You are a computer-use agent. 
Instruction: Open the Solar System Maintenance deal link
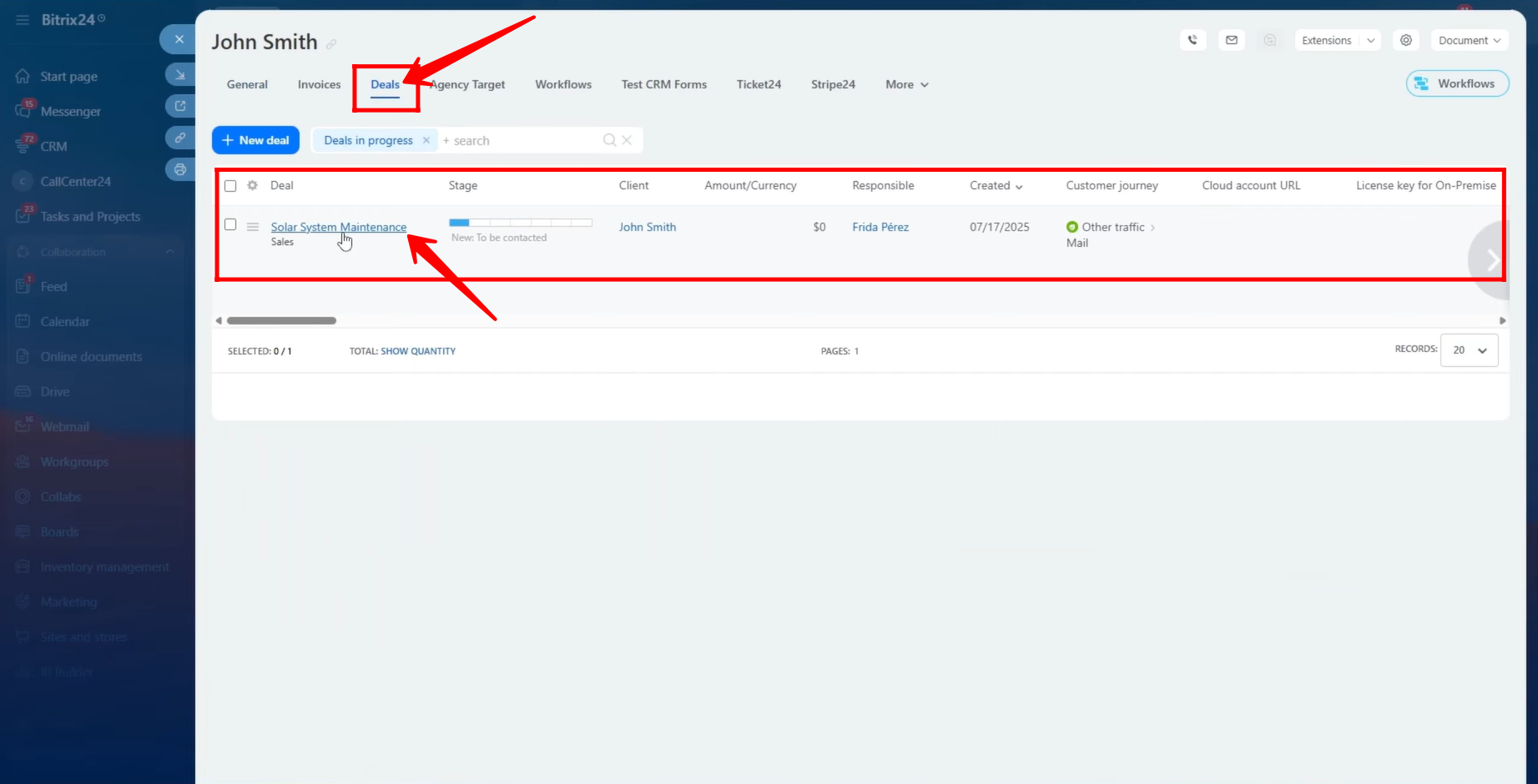pyautogui.click(x=338, y=227)
